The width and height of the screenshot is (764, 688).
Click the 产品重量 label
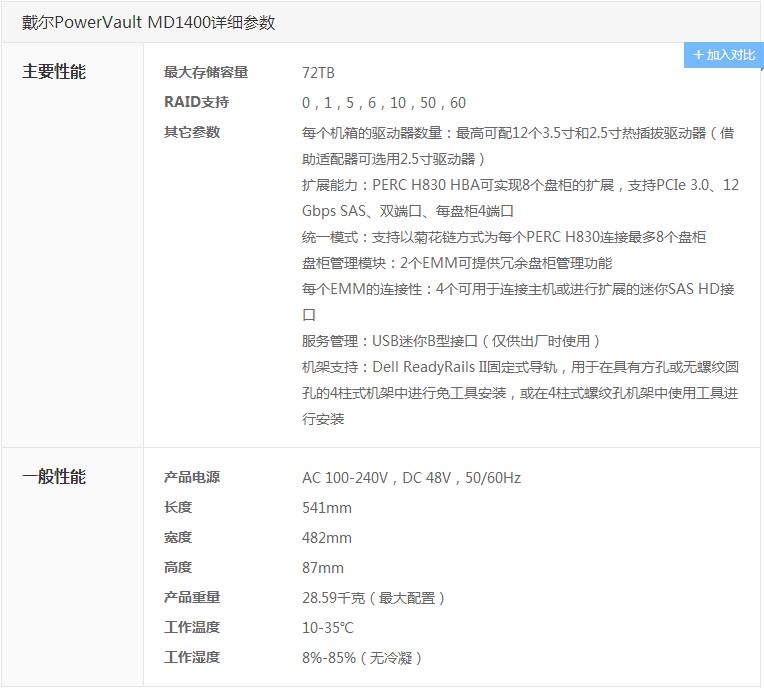pyautogui.click(x=192, y=597)
